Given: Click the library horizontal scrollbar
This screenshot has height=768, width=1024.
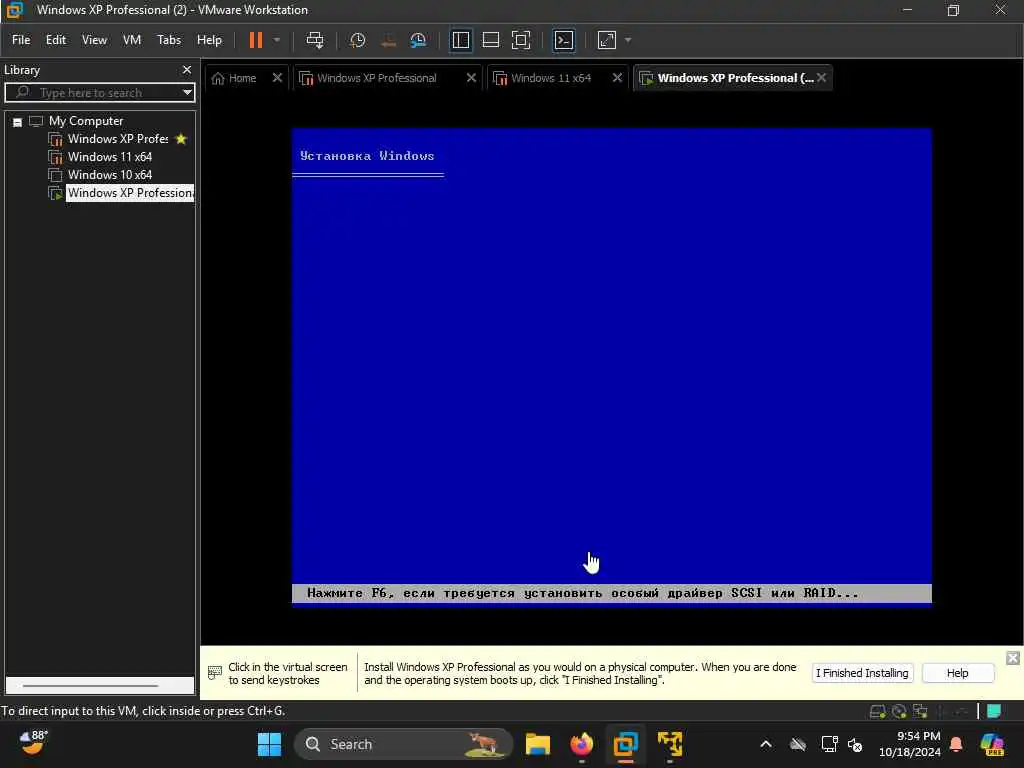Looking at the screenshot, I should [90, 686].
